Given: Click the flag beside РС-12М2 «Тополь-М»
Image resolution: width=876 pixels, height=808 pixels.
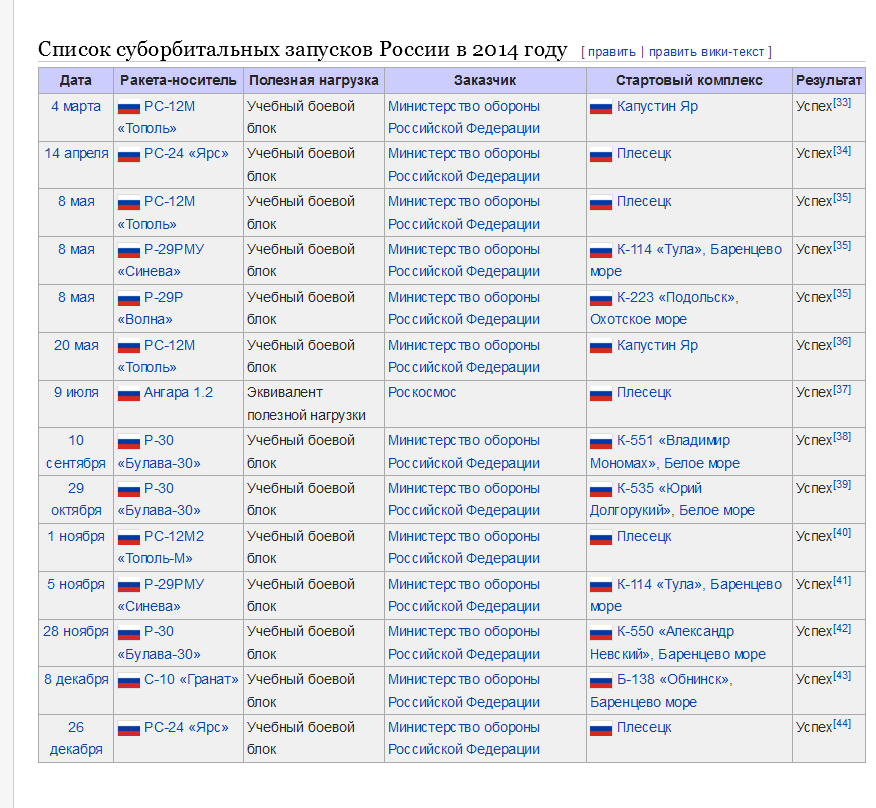Looking at the screenshot, I should click(128, 537).
